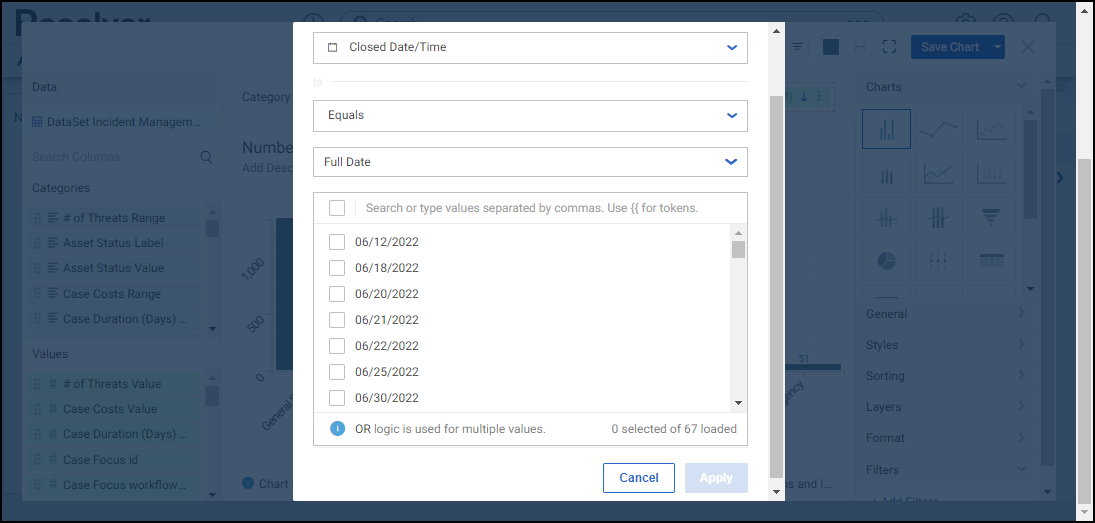Choose the line chart type icon
1095x523 pixels.
pos(938,129)
